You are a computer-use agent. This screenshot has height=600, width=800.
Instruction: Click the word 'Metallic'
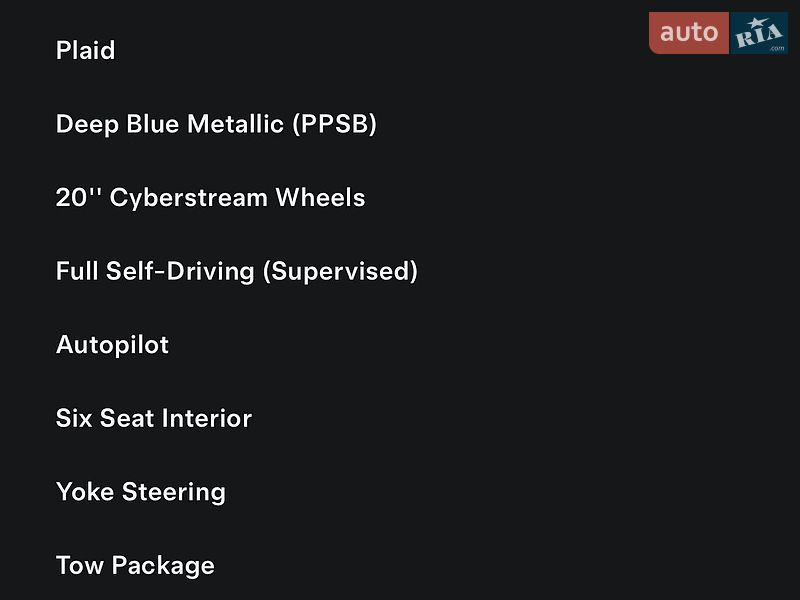[x=235, y=124]
